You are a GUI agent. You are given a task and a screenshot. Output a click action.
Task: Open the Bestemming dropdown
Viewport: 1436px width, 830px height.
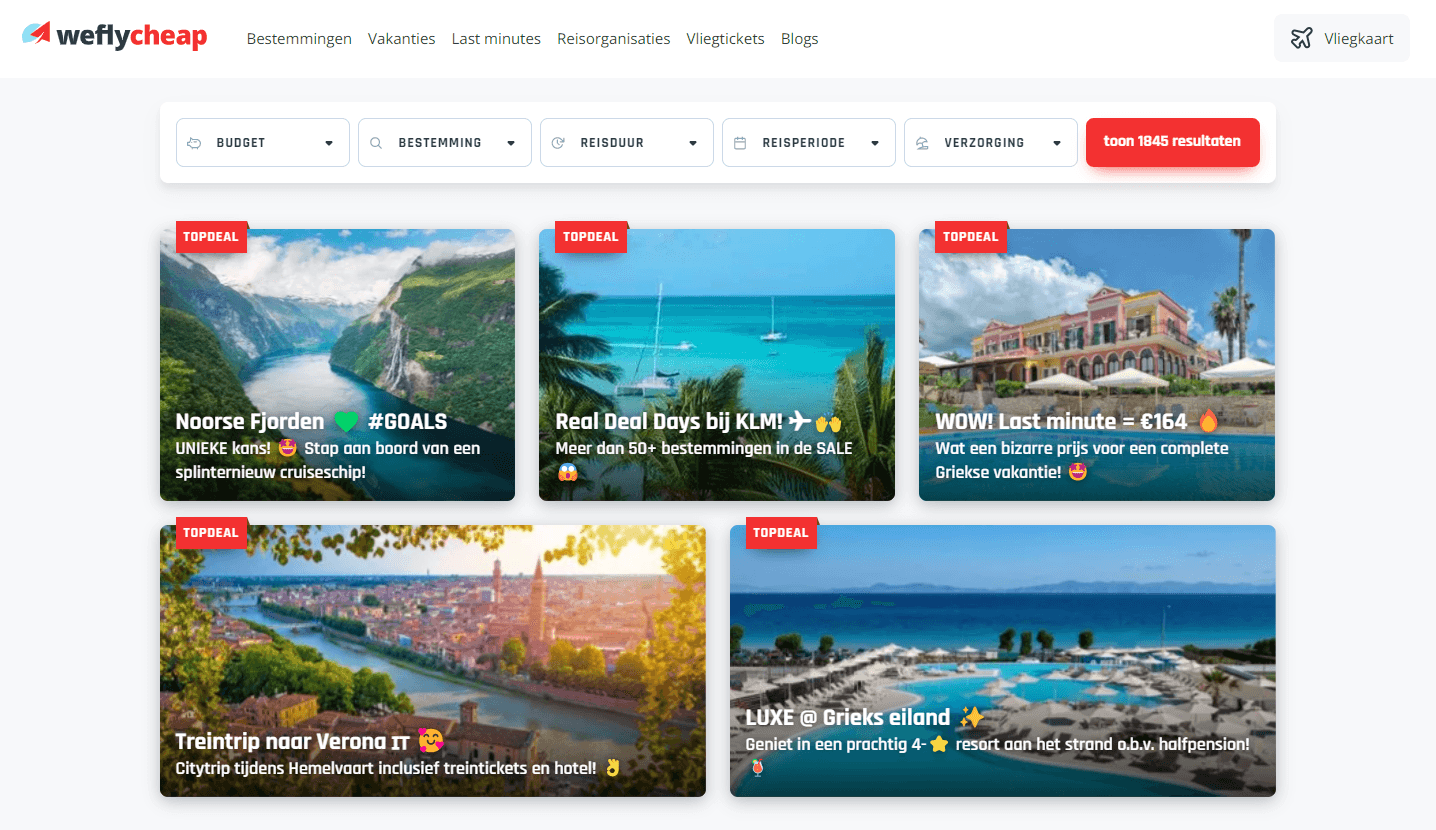click(x=445, y=143)
